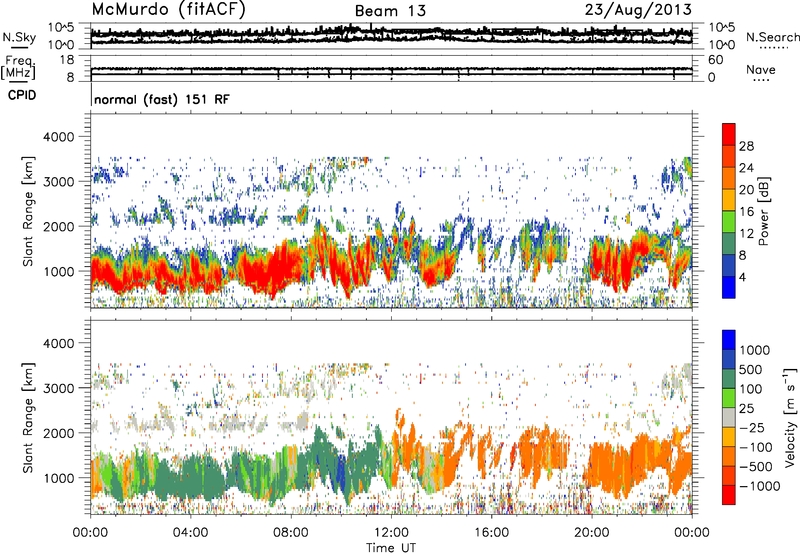Click the 08:00 time axis tick label
This screenshot has width=800, height=554.
(291, 533)
